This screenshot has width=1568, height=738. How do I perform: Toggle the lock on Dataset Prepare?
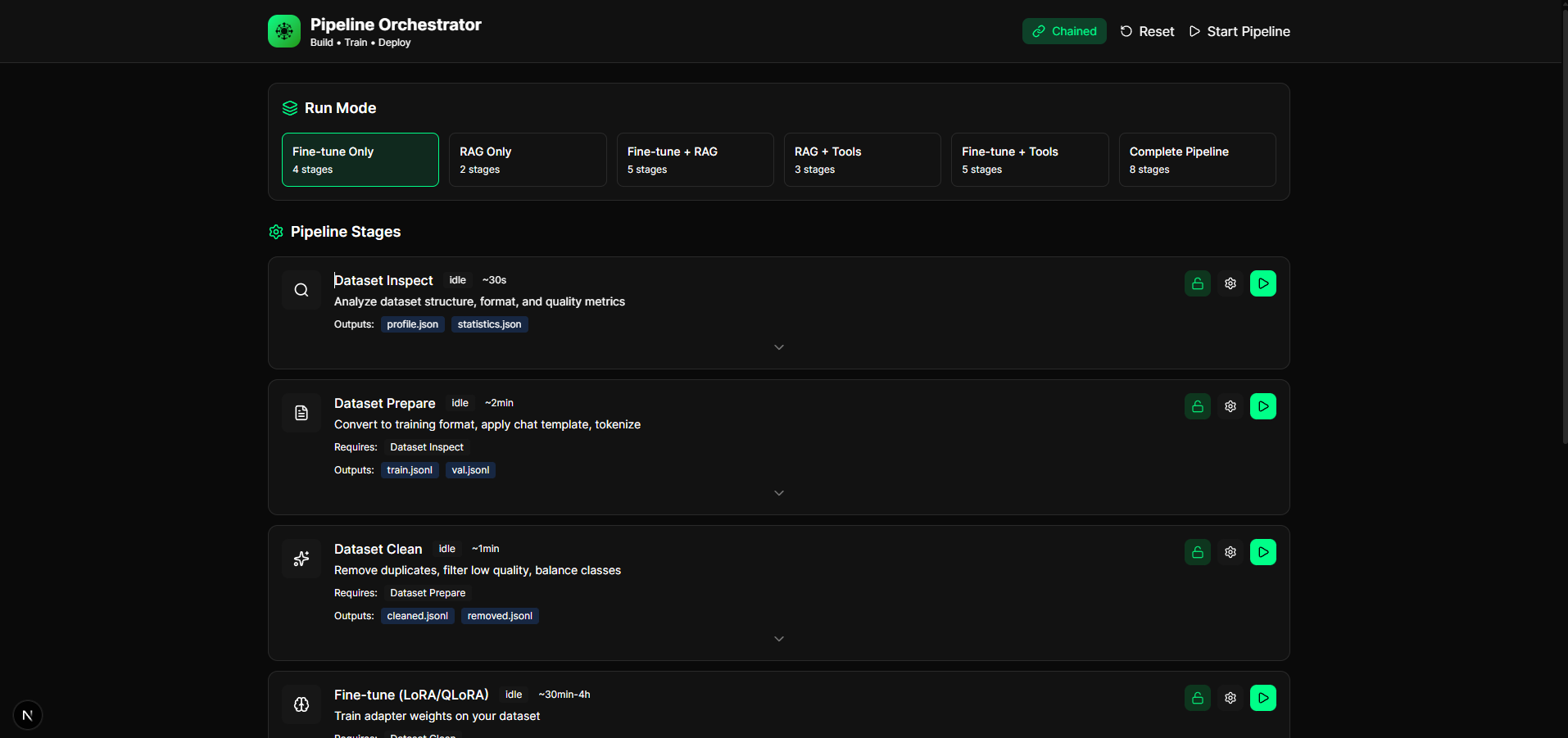click(1197, 406)
